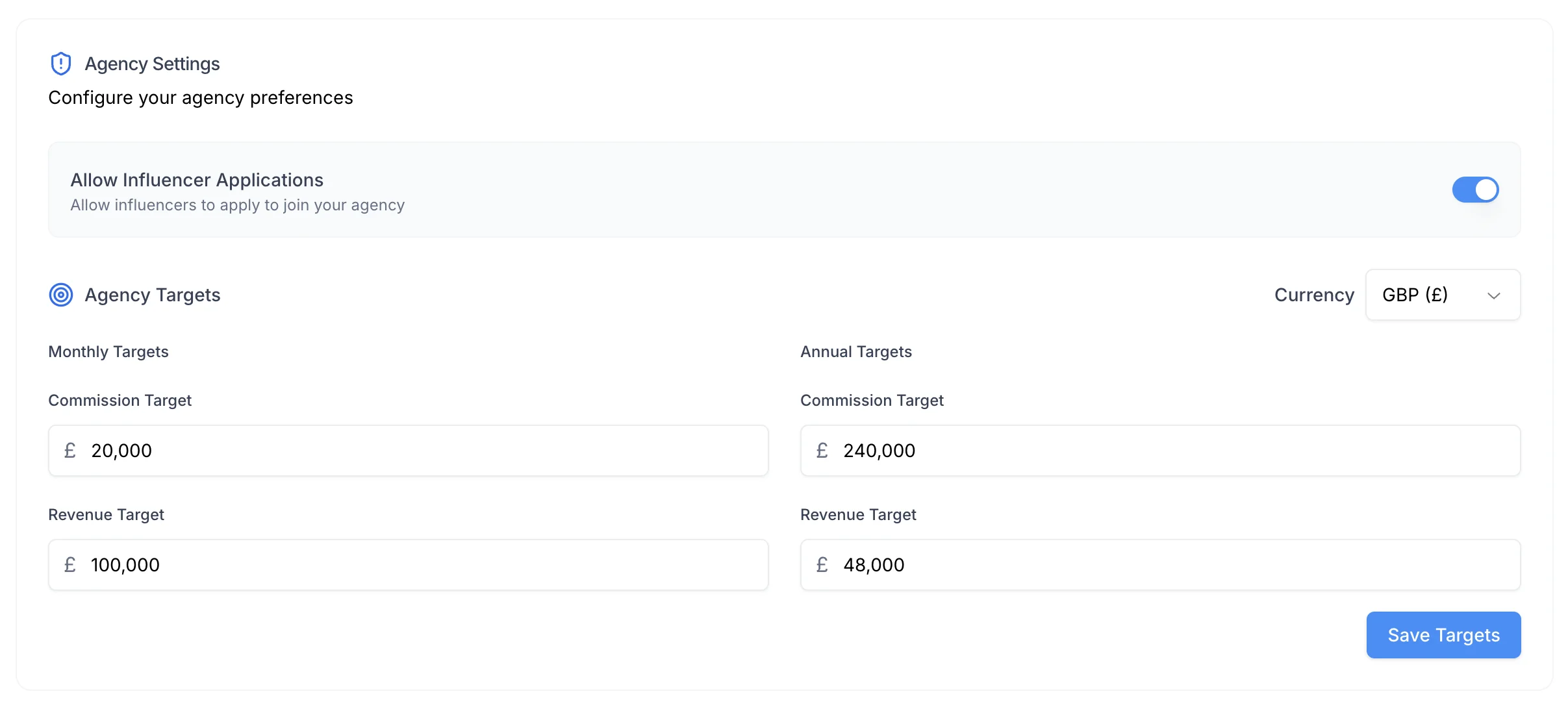Click the exclamation mark inside the shield icon

[x=61, y=63]
